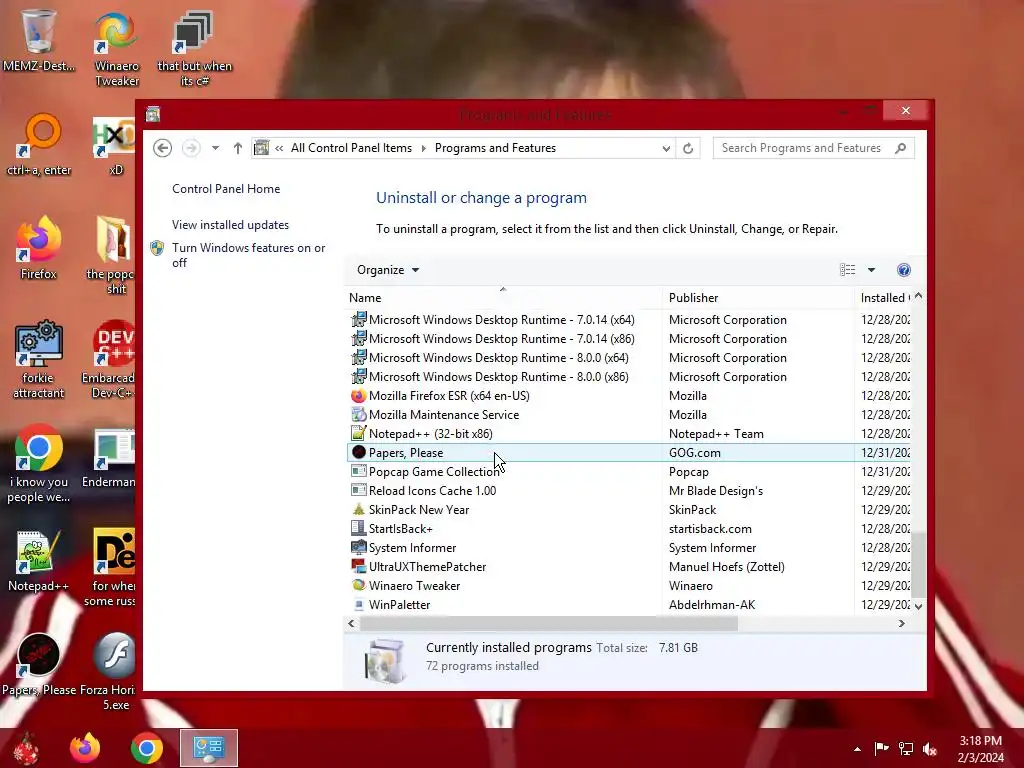Select Microsoft Windows Desktop Runtime - 8.0.0 (x86)
1024x768 pixels.
click(x=629, y=377)
